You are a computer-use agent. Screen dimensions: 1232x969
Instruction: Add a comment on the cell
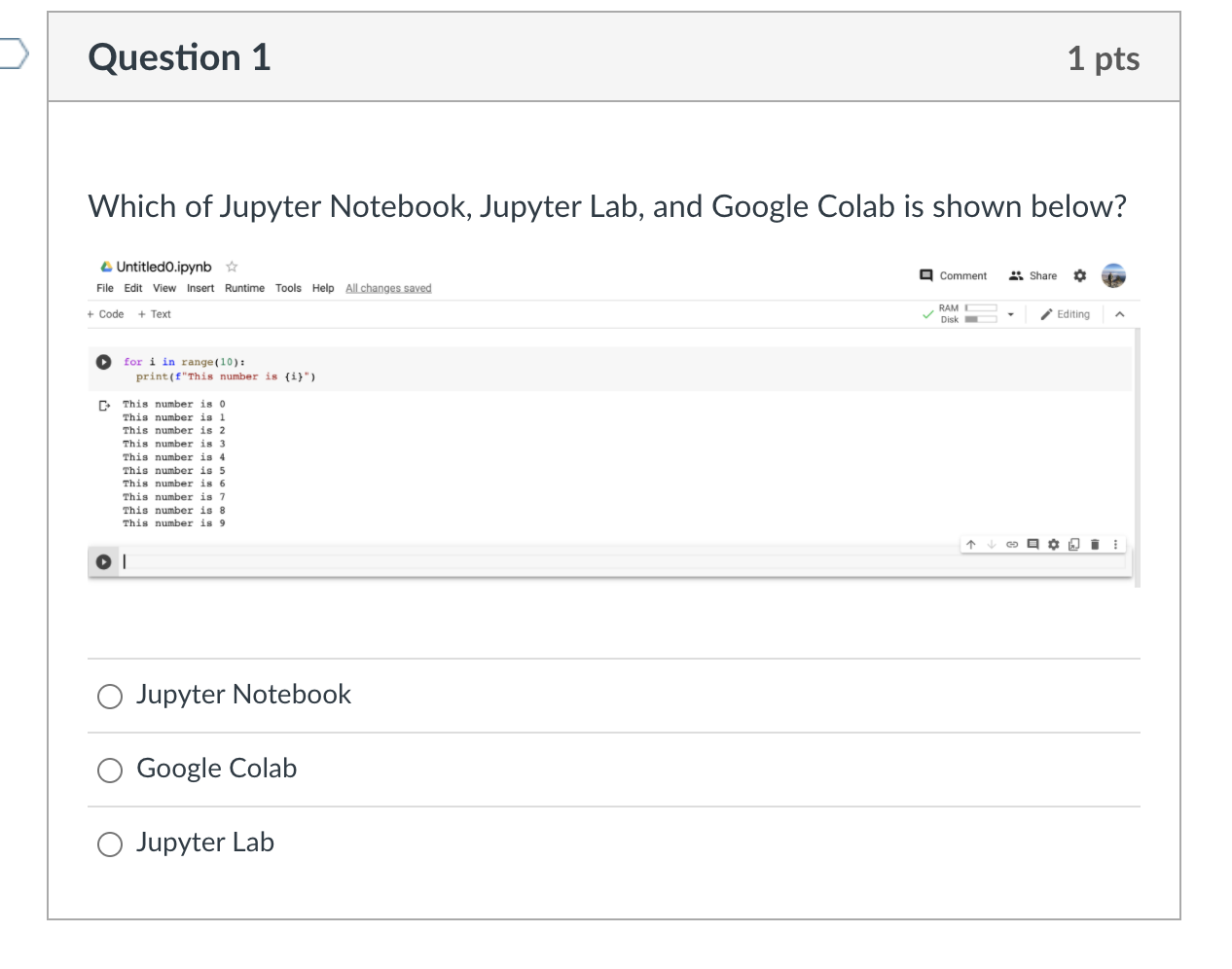1033,544
